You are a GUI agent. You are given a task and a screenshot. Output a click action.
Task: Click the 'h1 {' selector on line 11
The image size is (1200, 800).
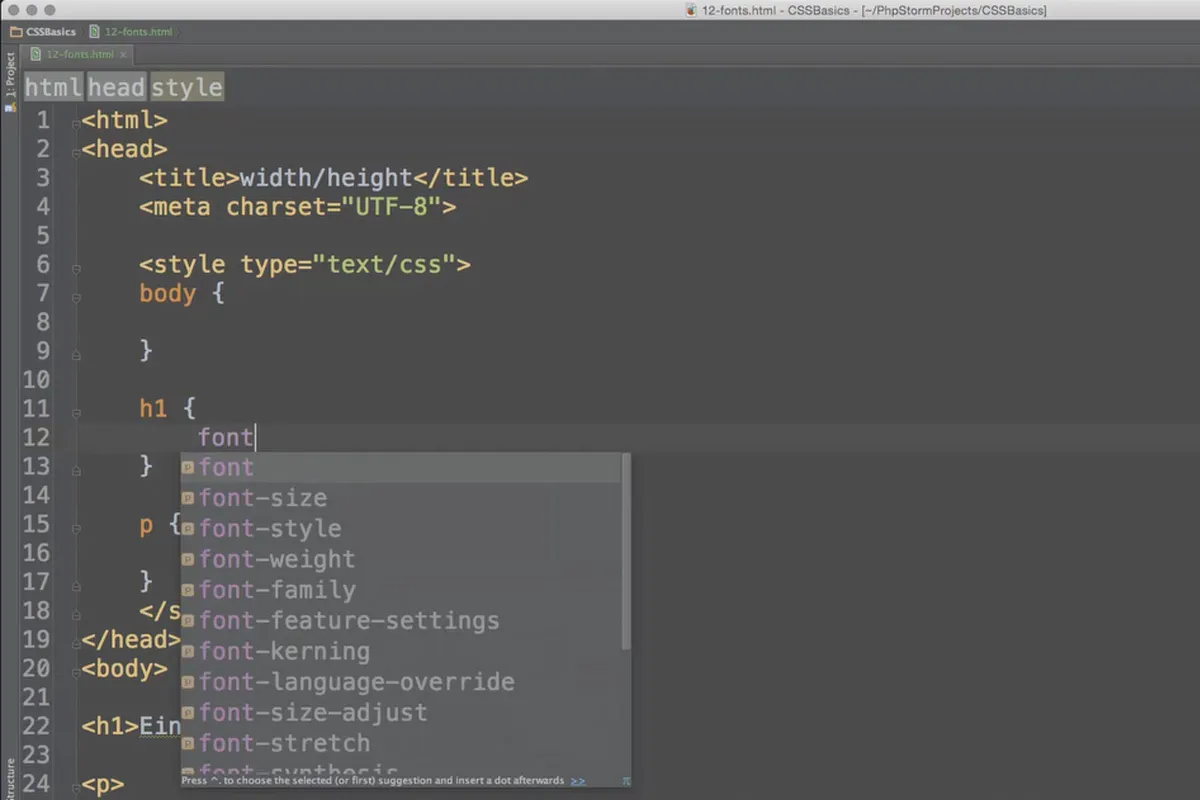168,409
